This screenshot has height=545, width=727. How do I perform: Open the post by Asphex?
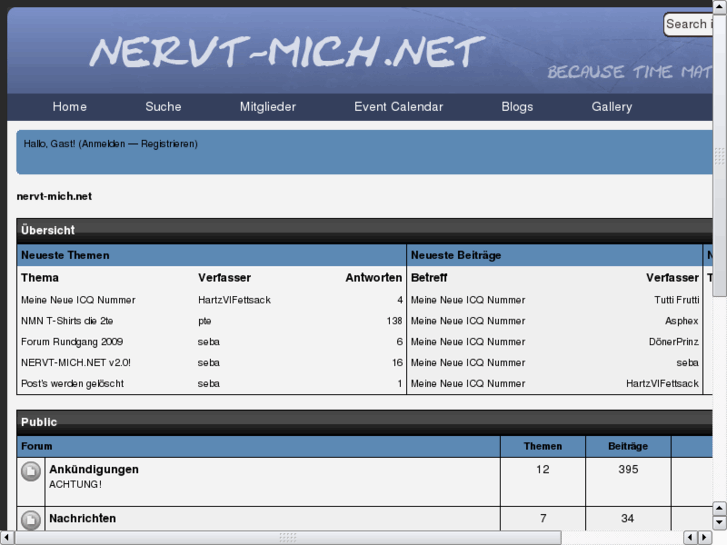point(468,321)
